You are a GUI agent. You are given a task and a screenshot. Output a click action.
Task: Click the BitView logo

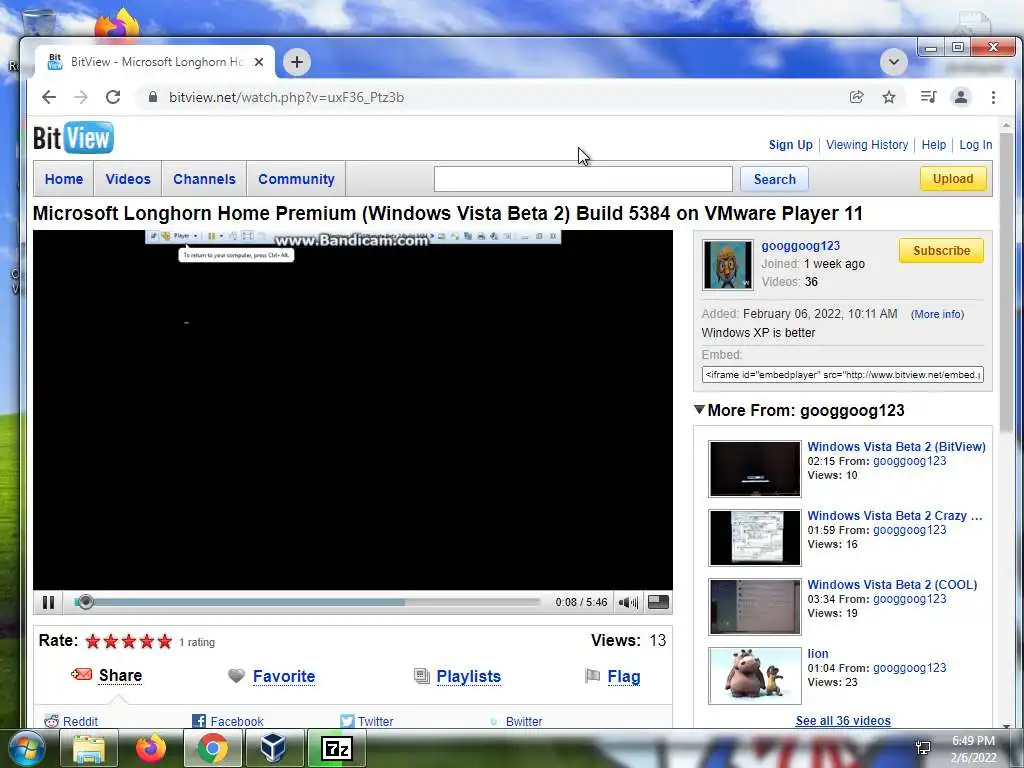coord(73,138)
